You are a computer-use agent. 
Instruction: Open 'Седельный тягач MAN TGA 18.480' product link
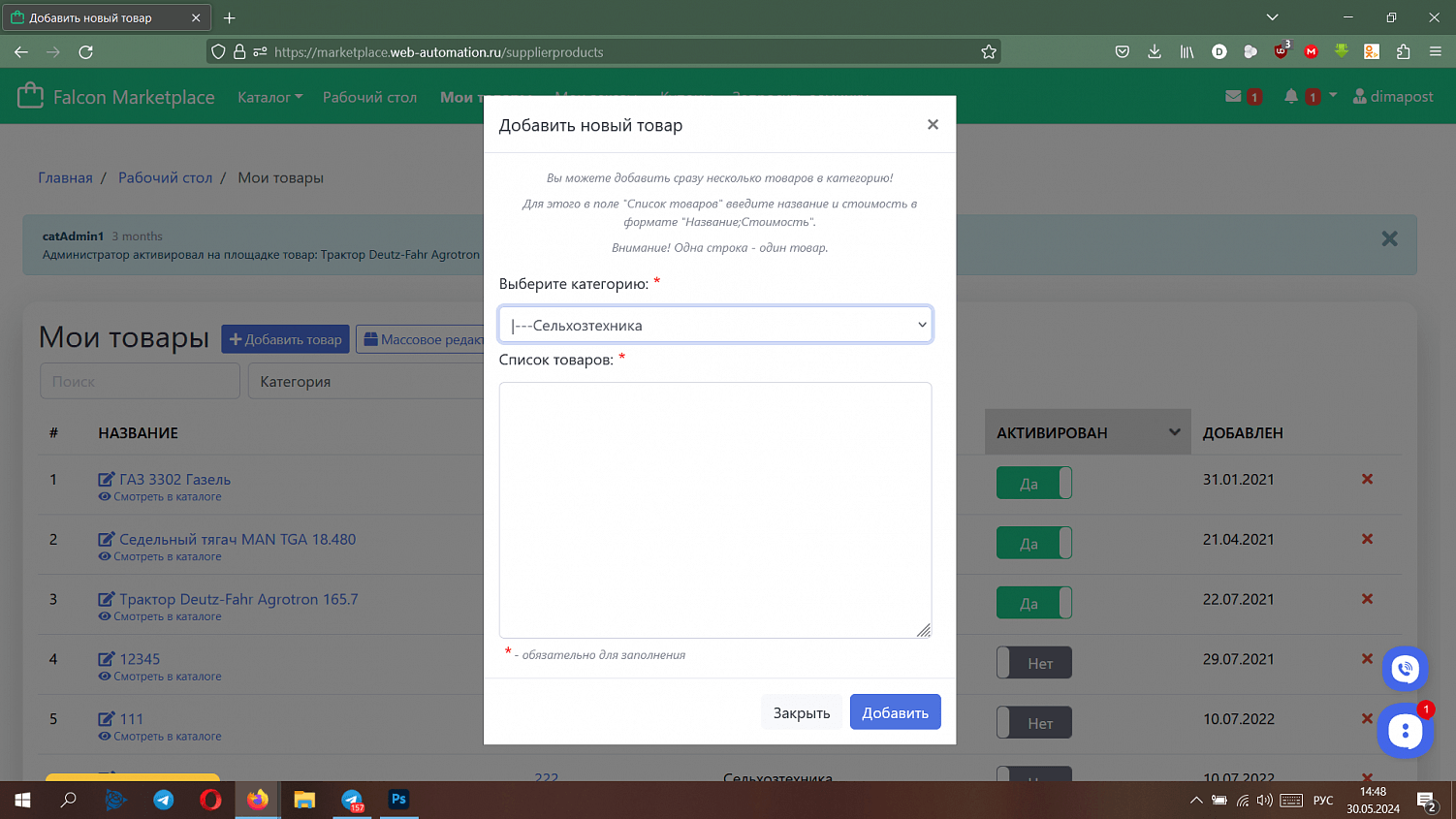point(237,539)
